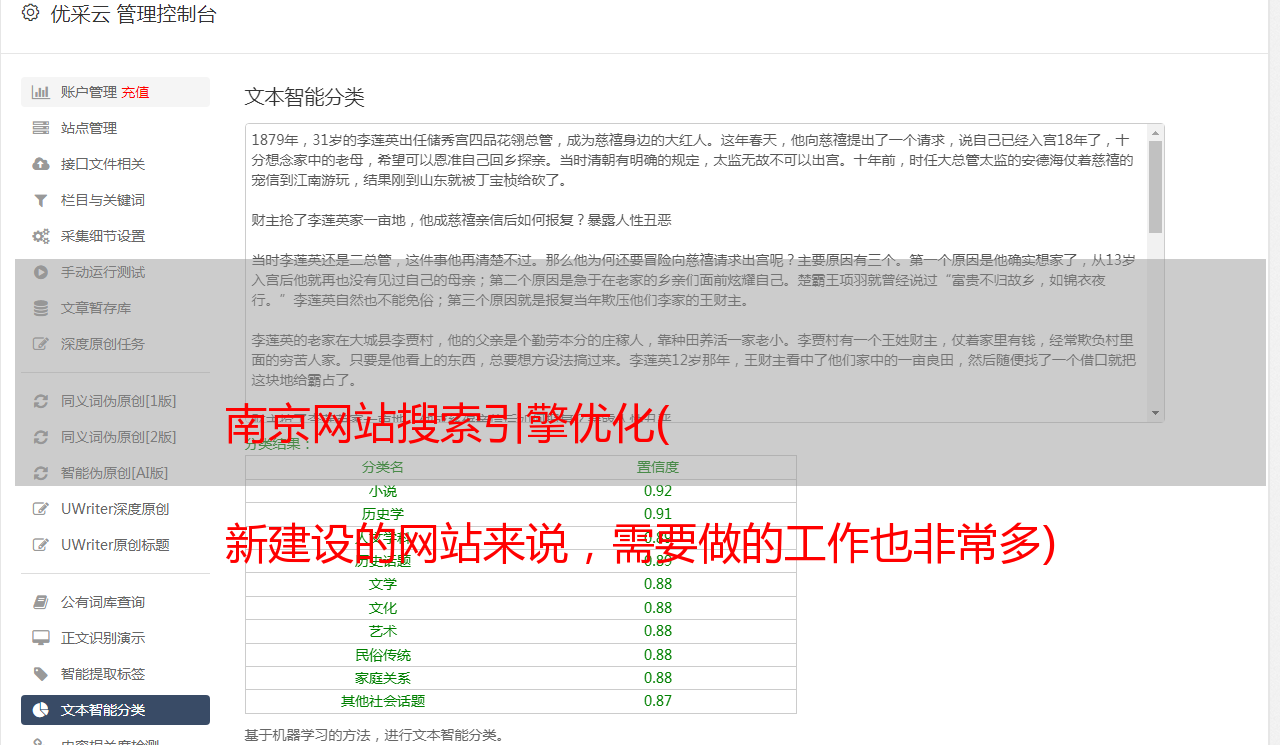Click the 历史学 category cell

click(383, 514)
